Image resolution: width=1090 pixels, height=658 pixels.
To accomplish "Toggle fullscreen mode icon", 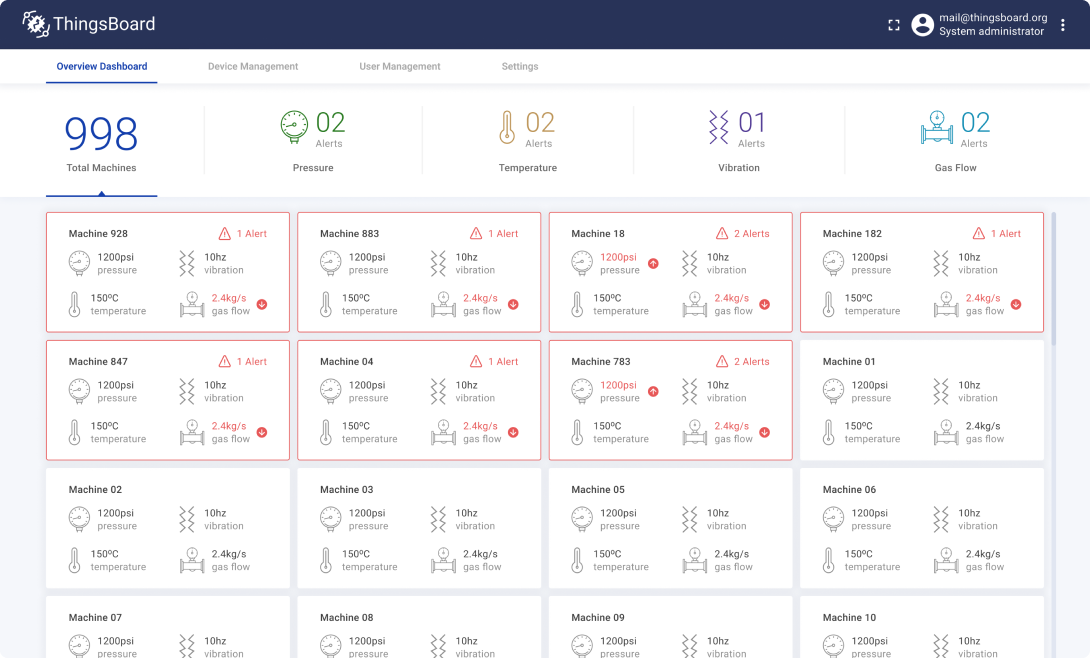I will pyautogui.click(x=894, y=25).
